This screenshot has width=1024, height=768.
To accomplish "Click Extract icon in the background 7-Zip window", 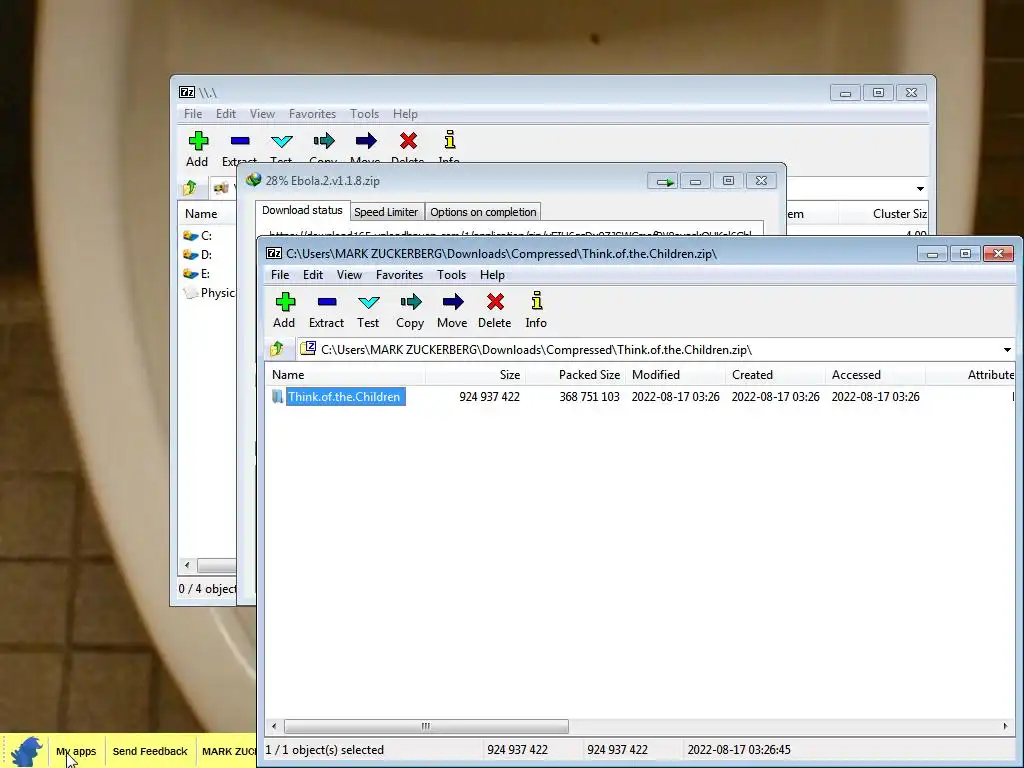I will click(240, 141).
